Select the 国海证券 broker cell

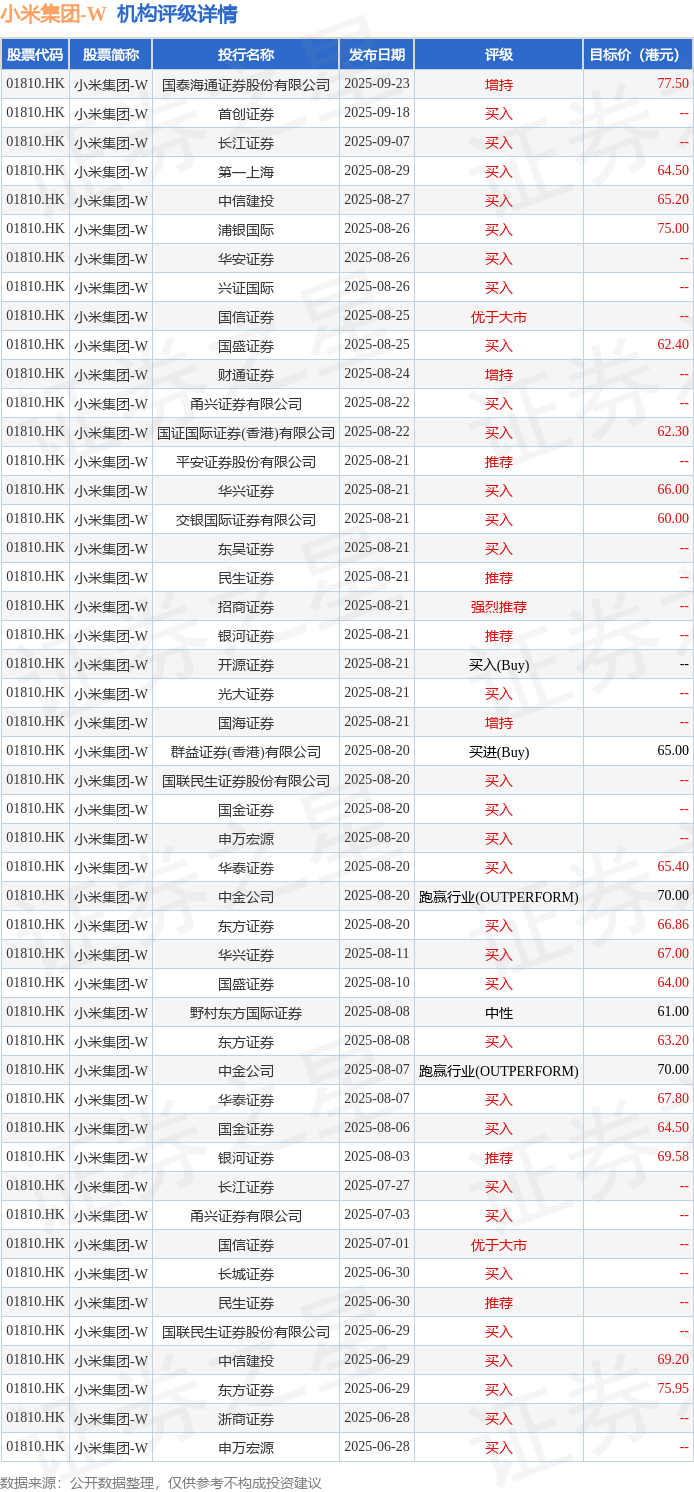click(246, 723)
